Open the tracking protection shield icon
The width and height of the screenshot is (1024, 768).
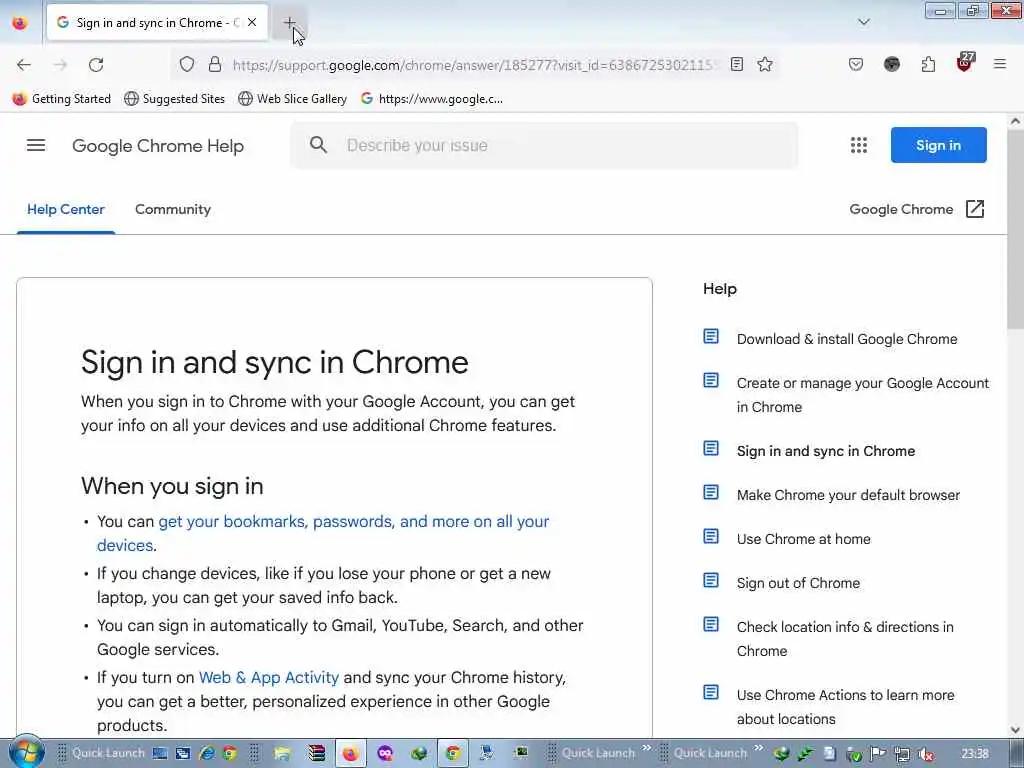tap(187, 64)
